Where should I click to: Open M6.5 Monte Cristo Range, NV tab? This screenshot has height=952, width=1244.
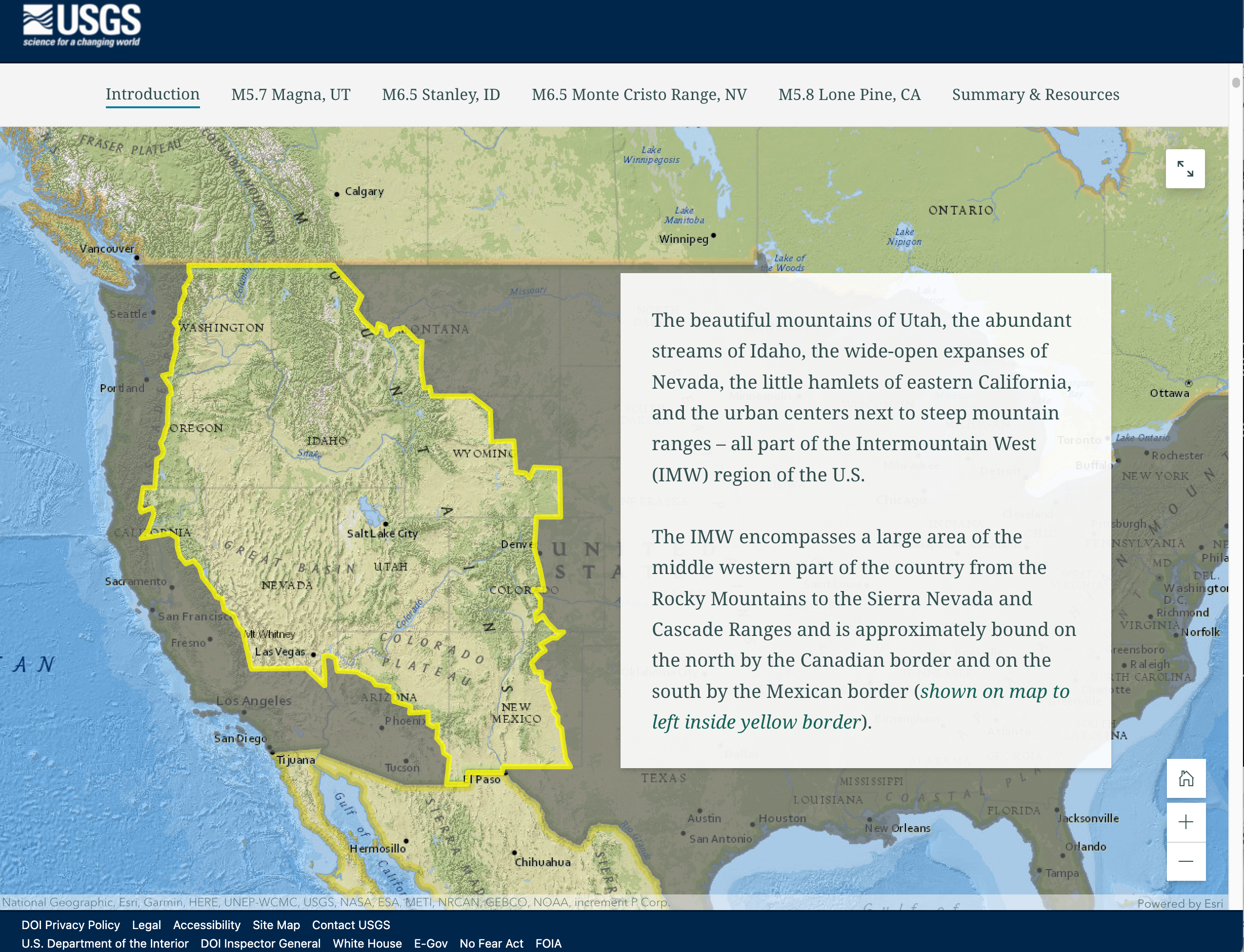click(639, 95)
